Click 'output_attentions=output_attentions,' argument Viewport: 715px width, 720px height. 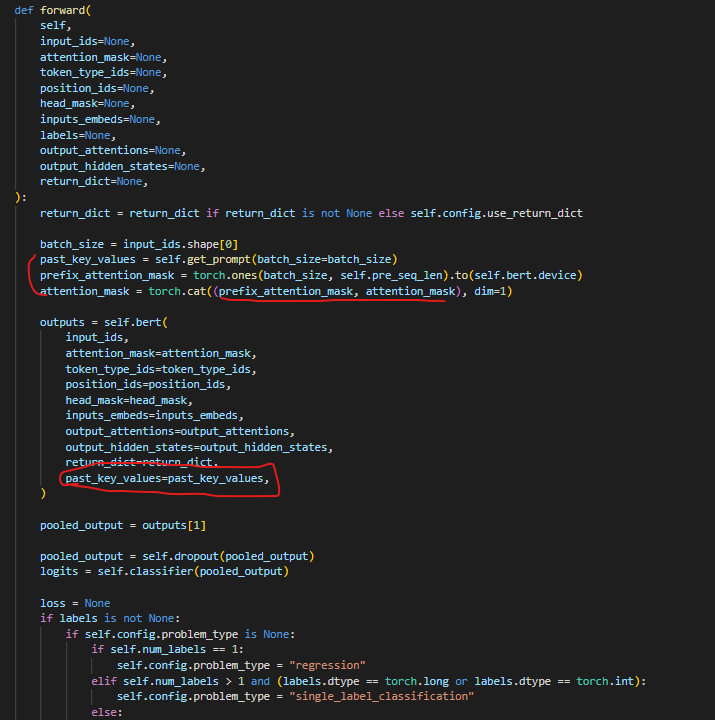point(180,432)
